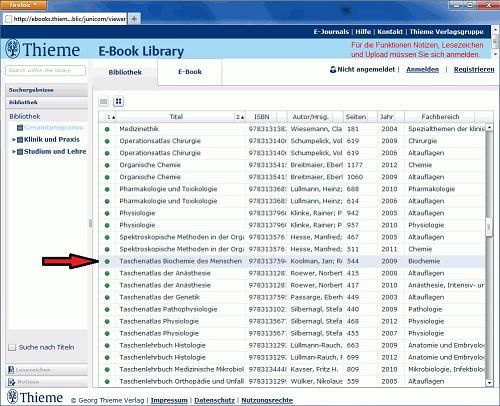The image size is (500, 406).
Task: Sort by Fachbereich column header
Action: (440, 117)
